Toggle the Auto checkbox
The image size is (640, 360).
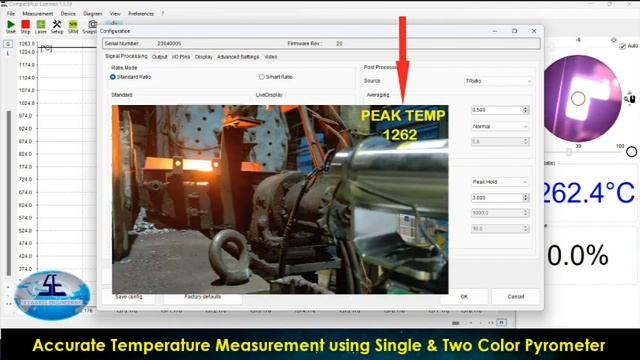click(622, 46)
